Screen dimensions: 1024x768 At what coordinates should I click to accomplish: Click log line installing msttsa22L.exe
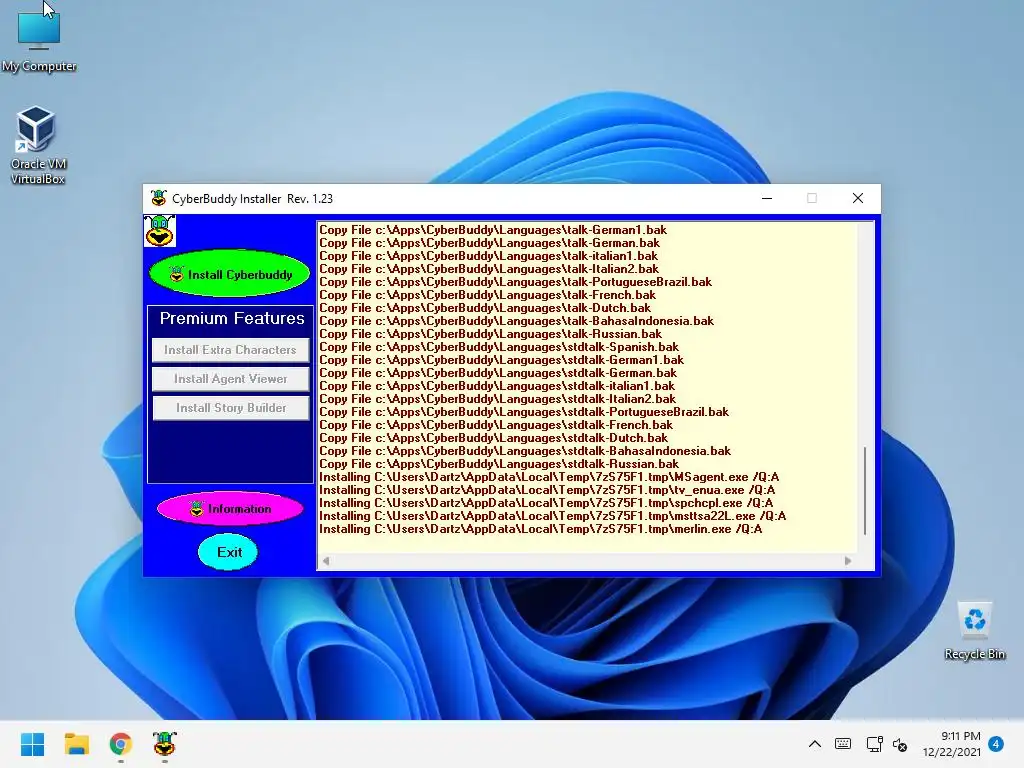552,516
